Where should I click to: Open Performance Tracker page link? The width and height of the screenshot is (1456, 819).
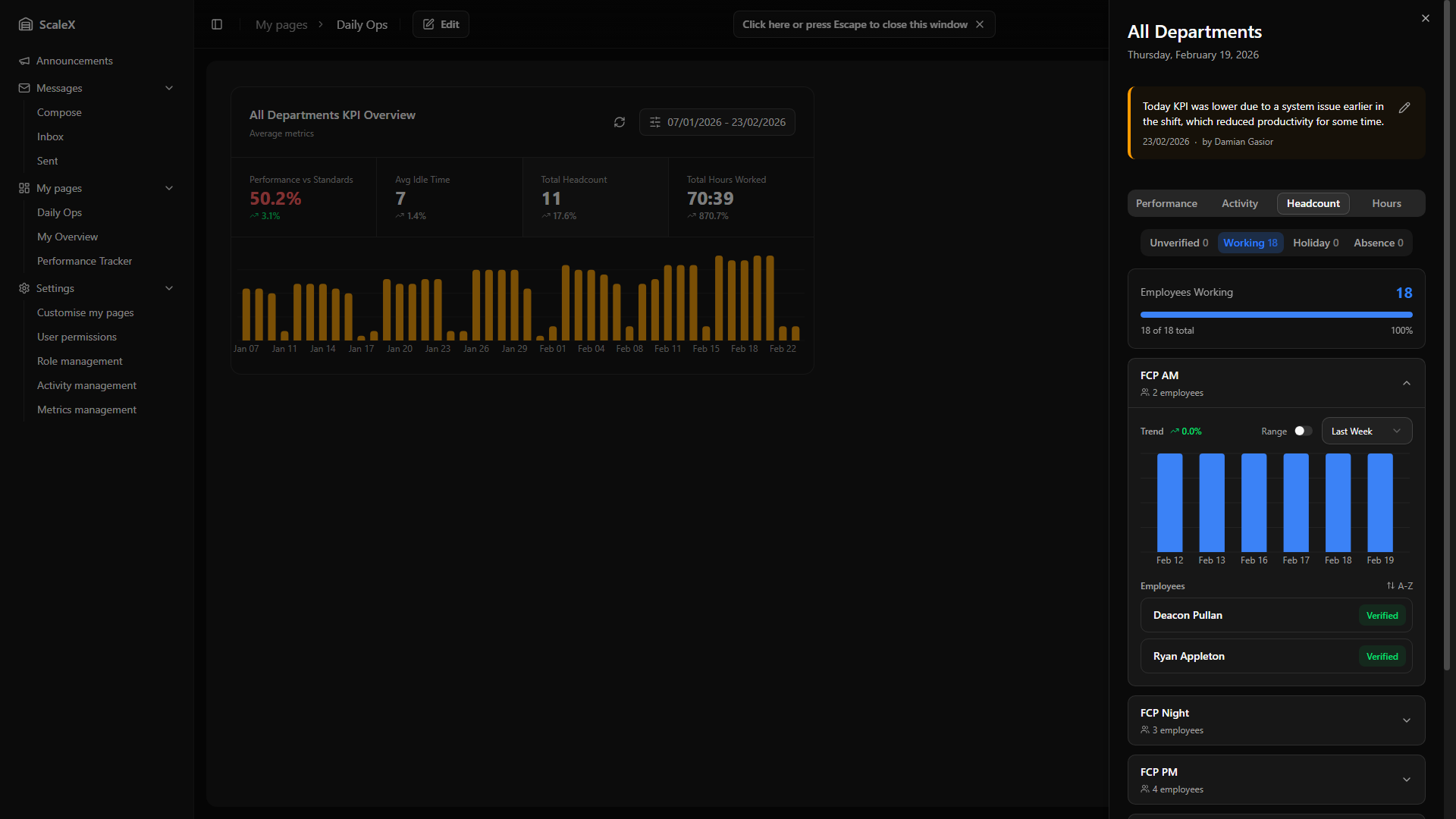(84, 261)
